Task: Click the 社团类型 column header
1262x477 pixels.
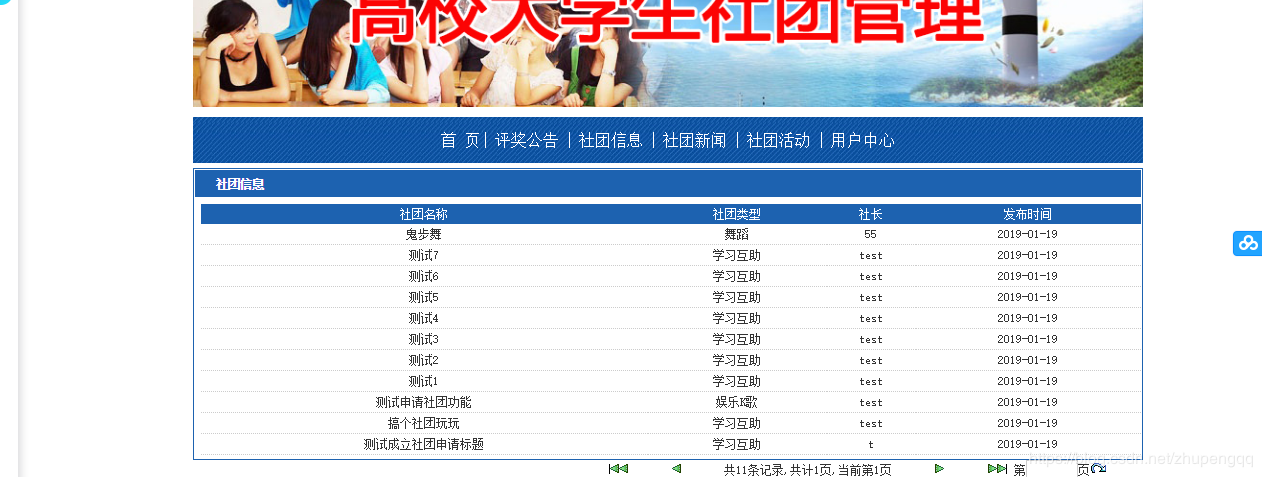Action: (x=736, y=214)
